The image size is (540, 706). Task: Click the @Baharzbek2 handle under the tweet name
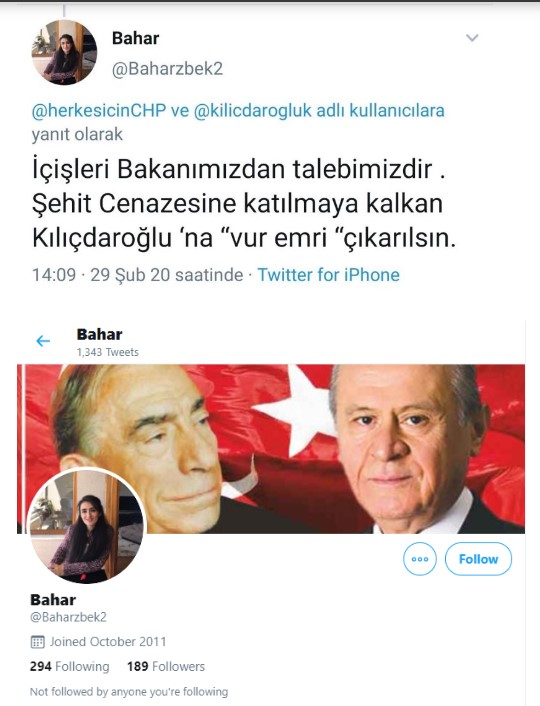click(167, 69)
